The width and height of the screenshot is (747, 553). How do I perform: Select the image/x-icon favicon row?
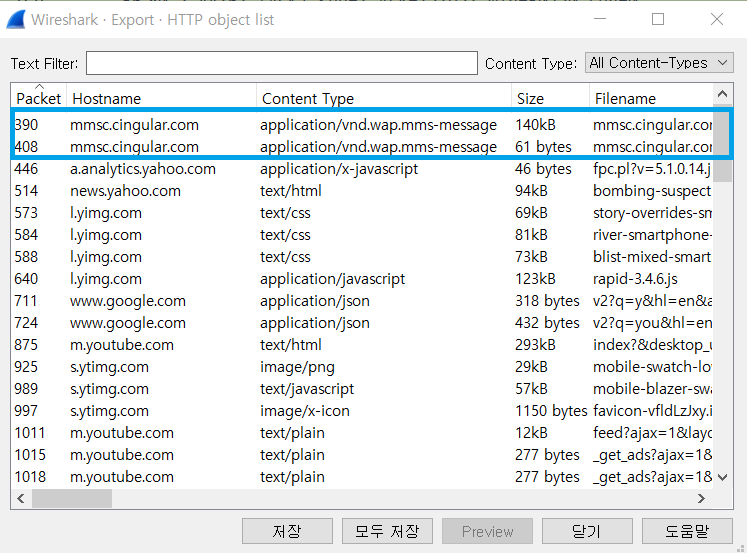tap(363, 411)
